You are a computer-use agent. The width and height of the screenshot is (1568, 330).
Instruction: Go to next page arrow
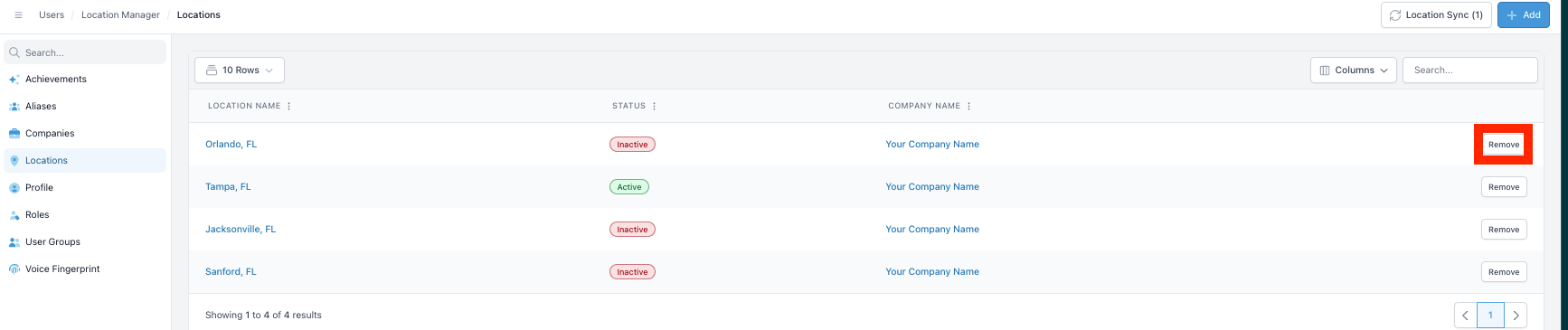pos(1516,316)
